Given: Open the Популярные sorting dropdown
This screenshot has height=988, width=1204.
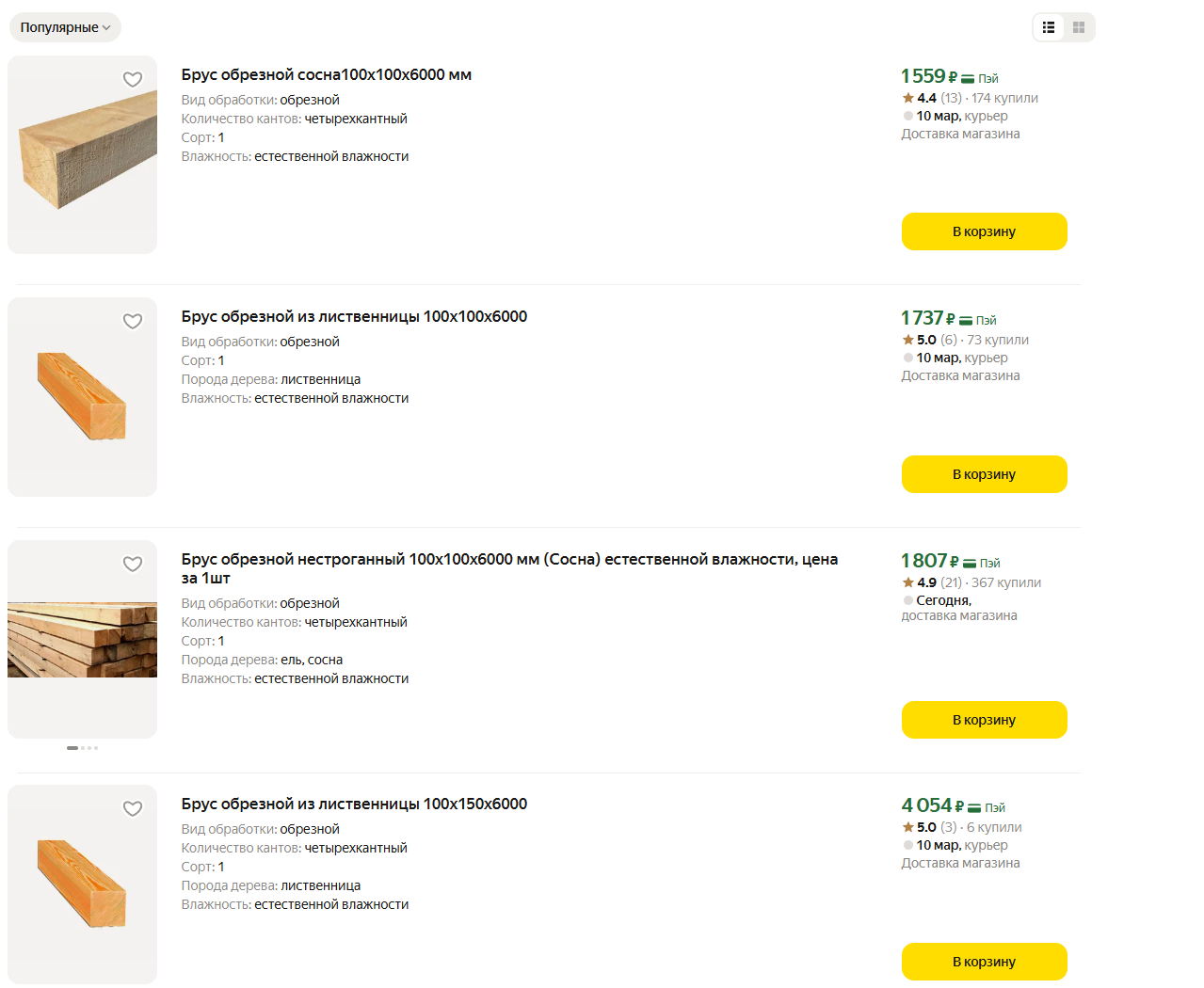Looking at the screenshot, I should point(65,27).
